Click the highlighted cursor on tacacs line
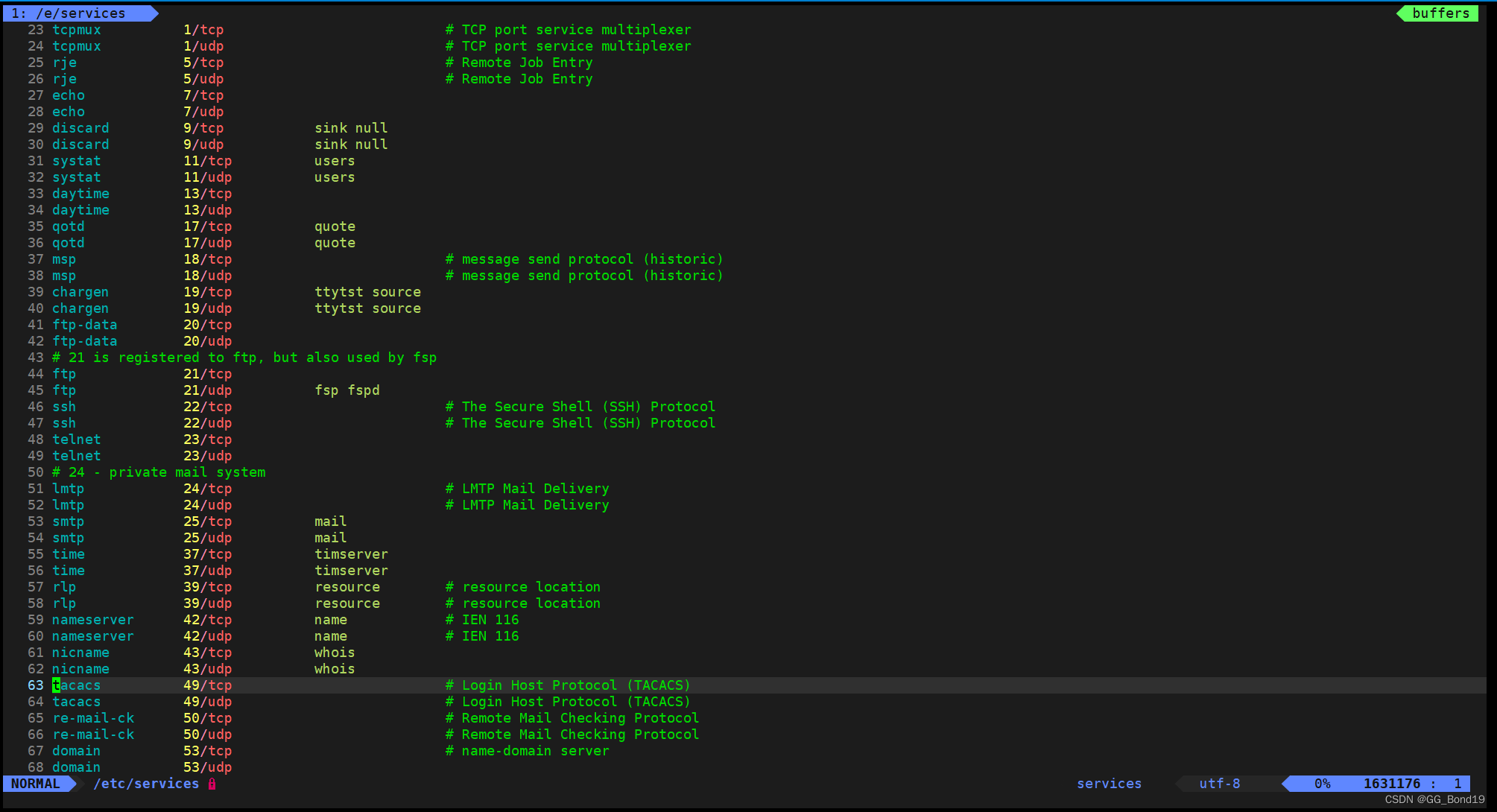Image resolution: width=1497 pixels, height=812 pixels. (x=57, y=685)
